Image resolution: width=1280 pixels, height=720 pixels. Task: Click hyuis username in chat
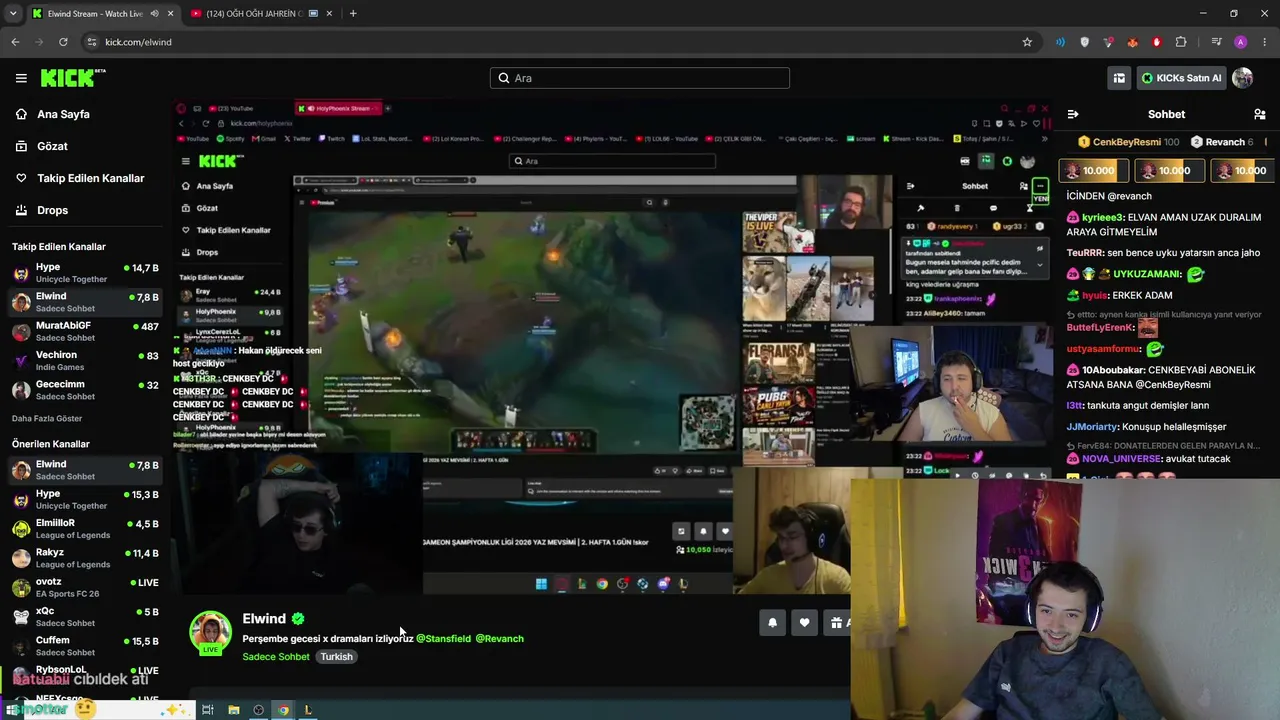click(x=1094, y=295)
